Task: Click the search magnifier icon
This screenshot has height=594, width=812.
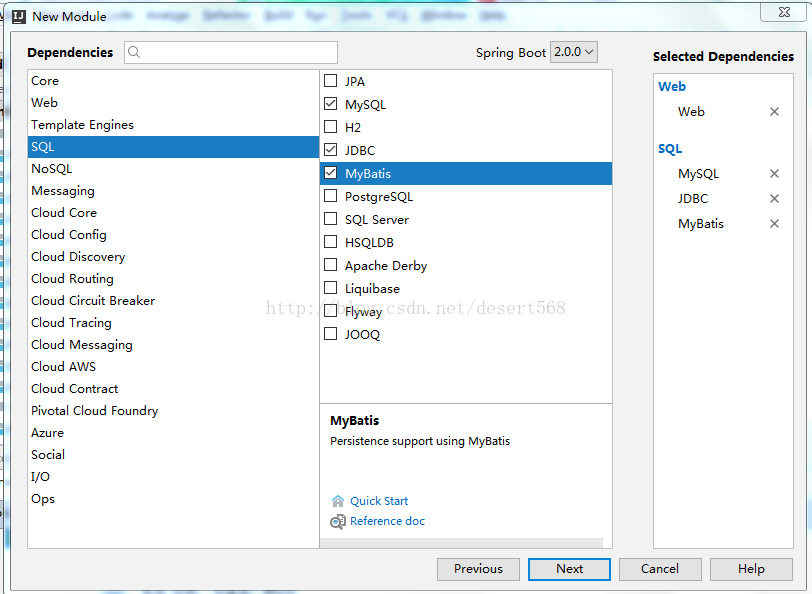Action: tap(135, 53)
